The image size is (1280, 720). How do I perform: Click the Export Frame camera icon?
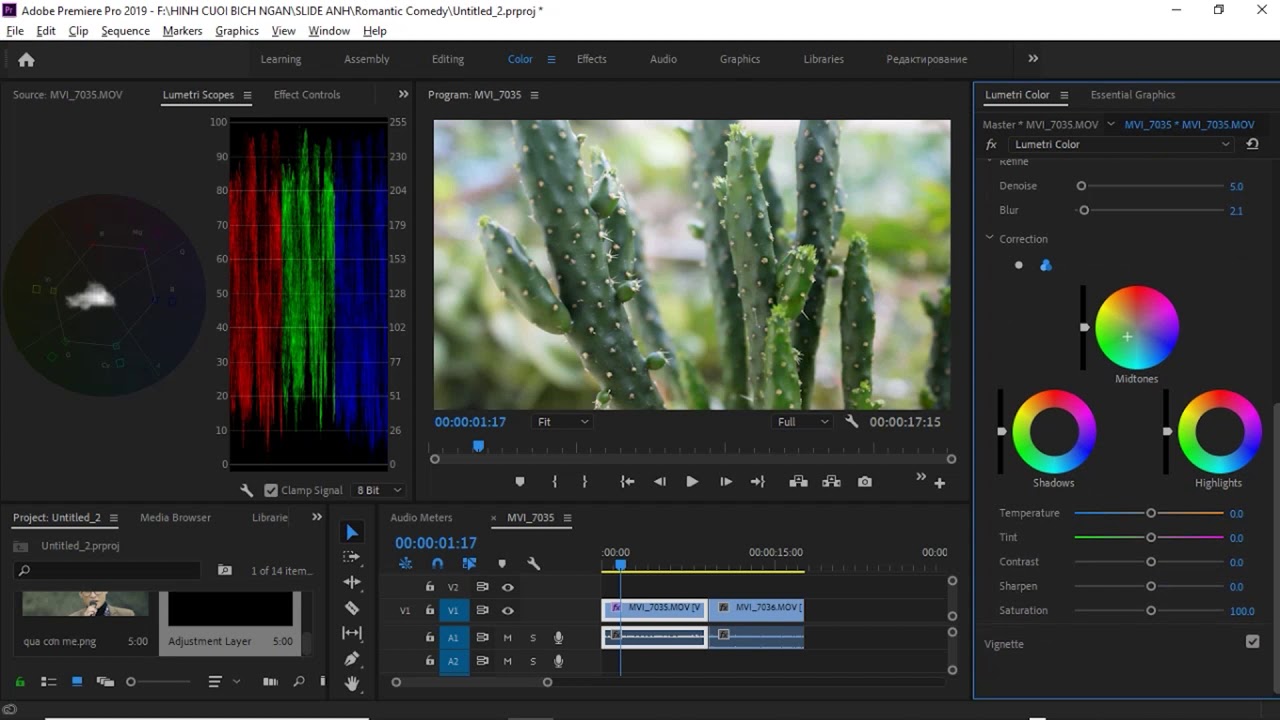point(865,482)
